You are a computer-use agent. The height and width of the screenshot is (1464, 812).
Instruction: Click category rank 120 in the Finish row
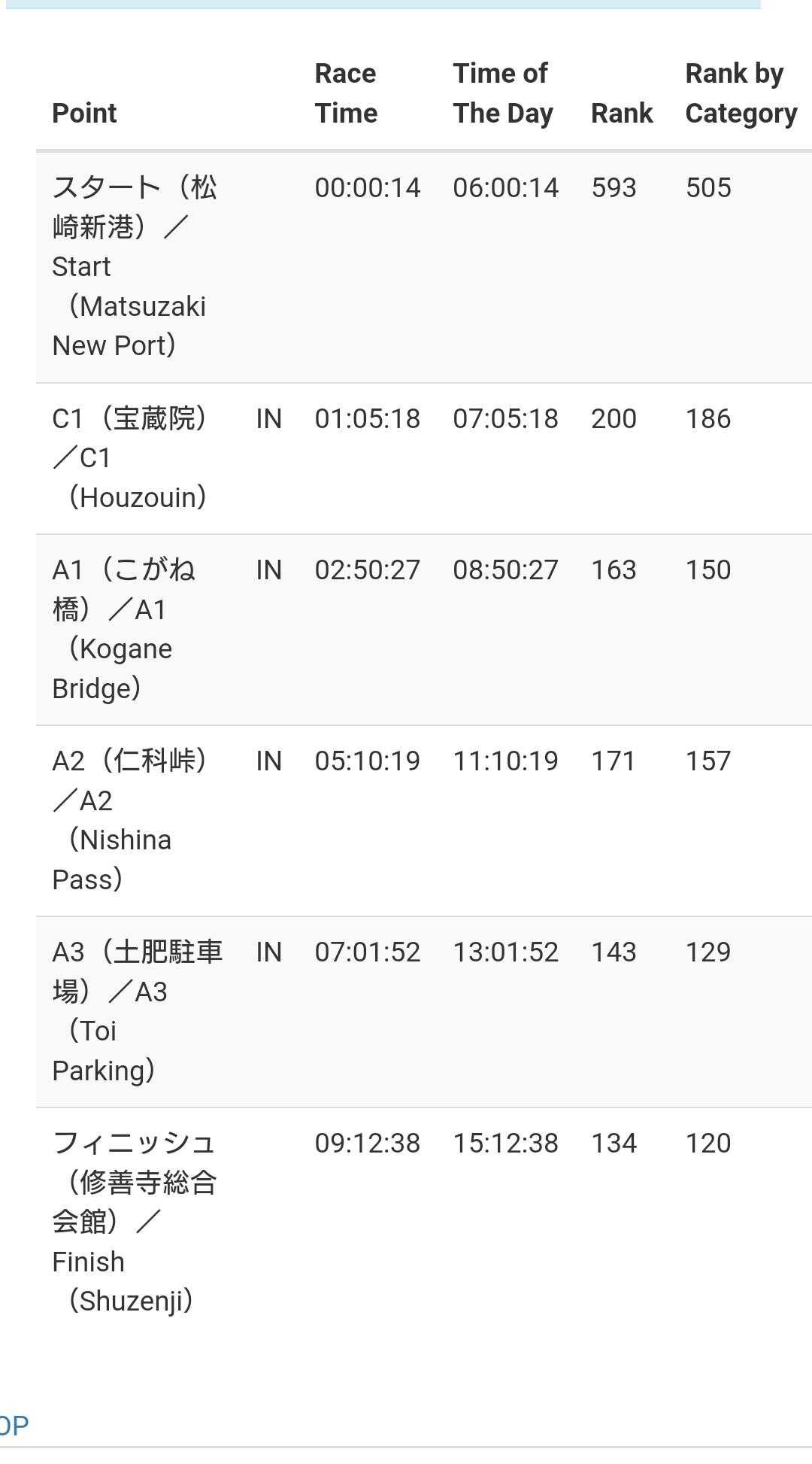pyautogui.click(x=707, y=1143)
